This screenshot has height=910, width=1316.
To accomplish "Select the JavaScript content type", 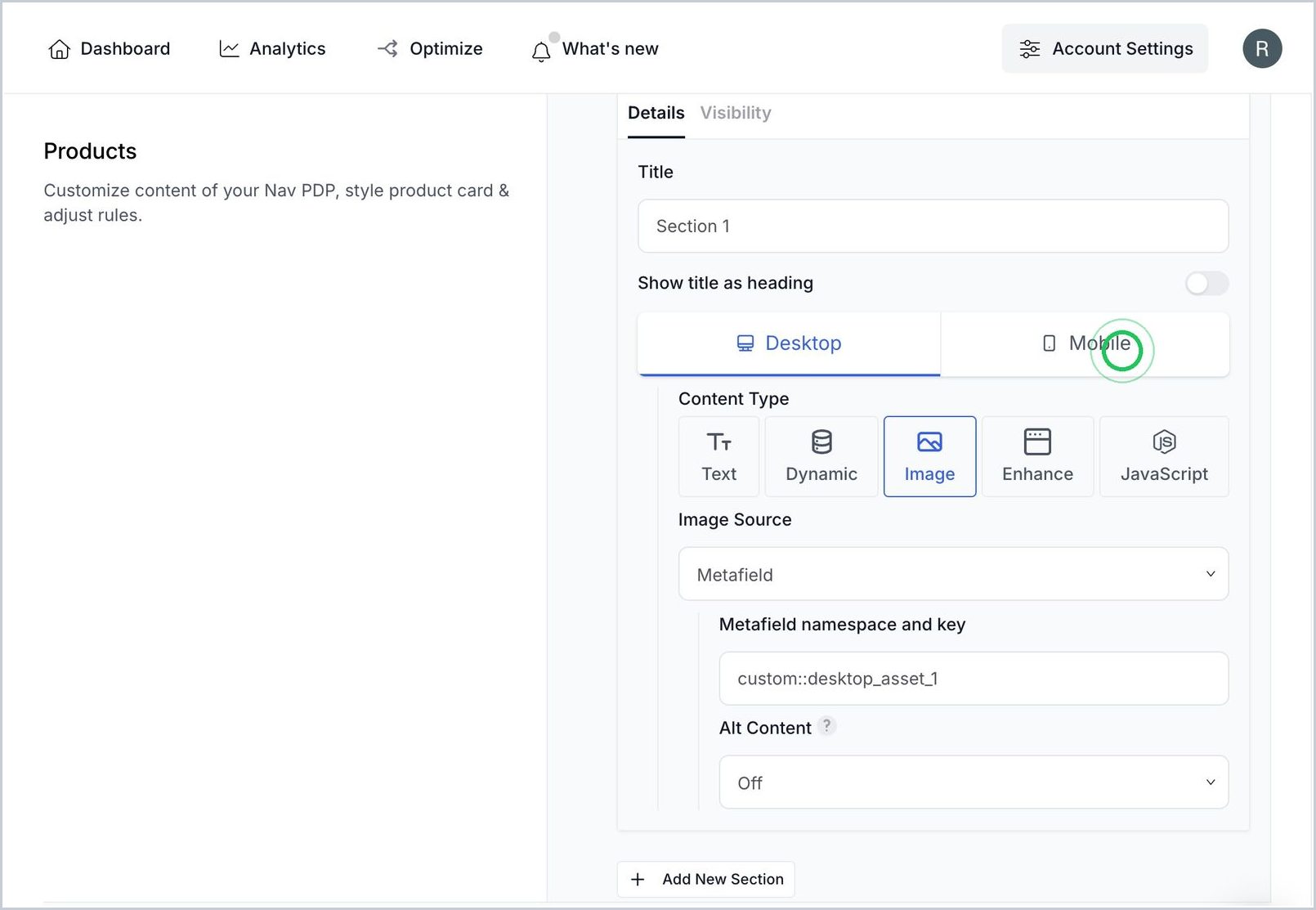I will point(1164,456).
